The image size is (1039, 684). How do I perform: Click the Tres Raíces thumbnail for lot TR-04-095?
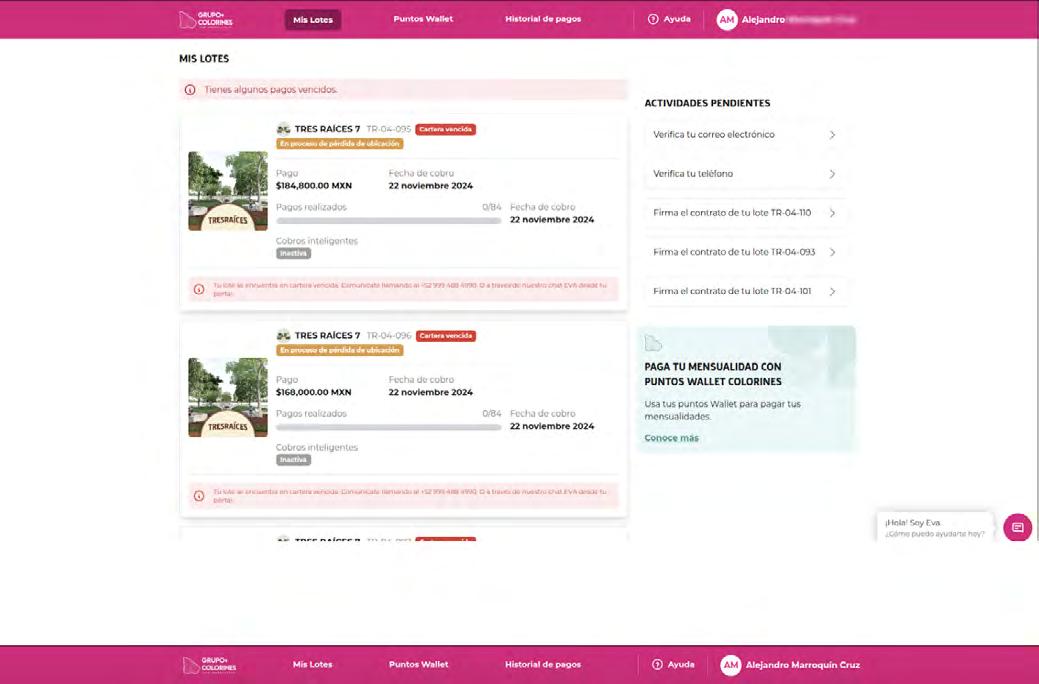pos(228,191)
